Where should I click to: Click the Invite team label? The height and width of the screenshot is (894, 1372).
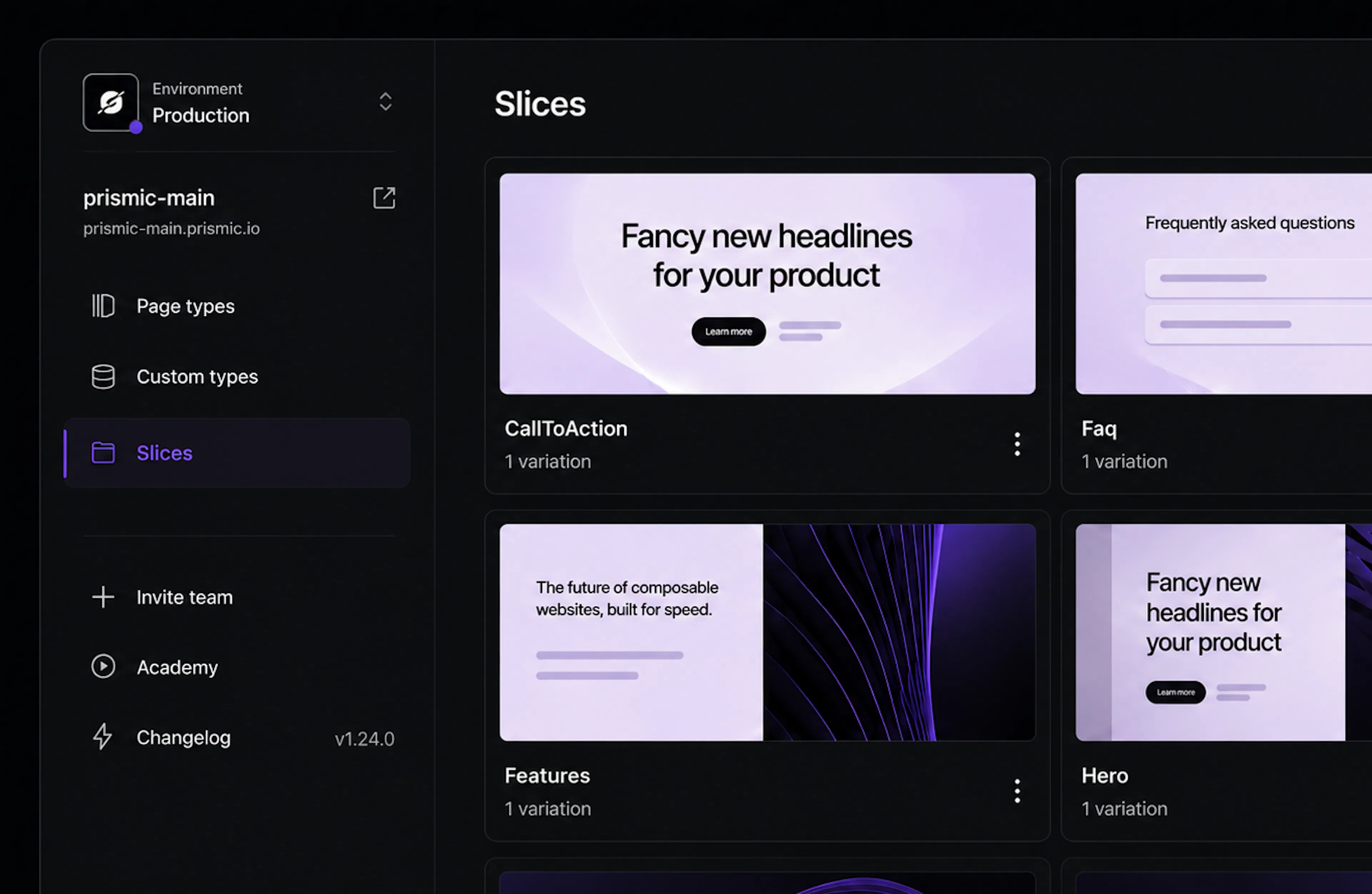(184, 598)
